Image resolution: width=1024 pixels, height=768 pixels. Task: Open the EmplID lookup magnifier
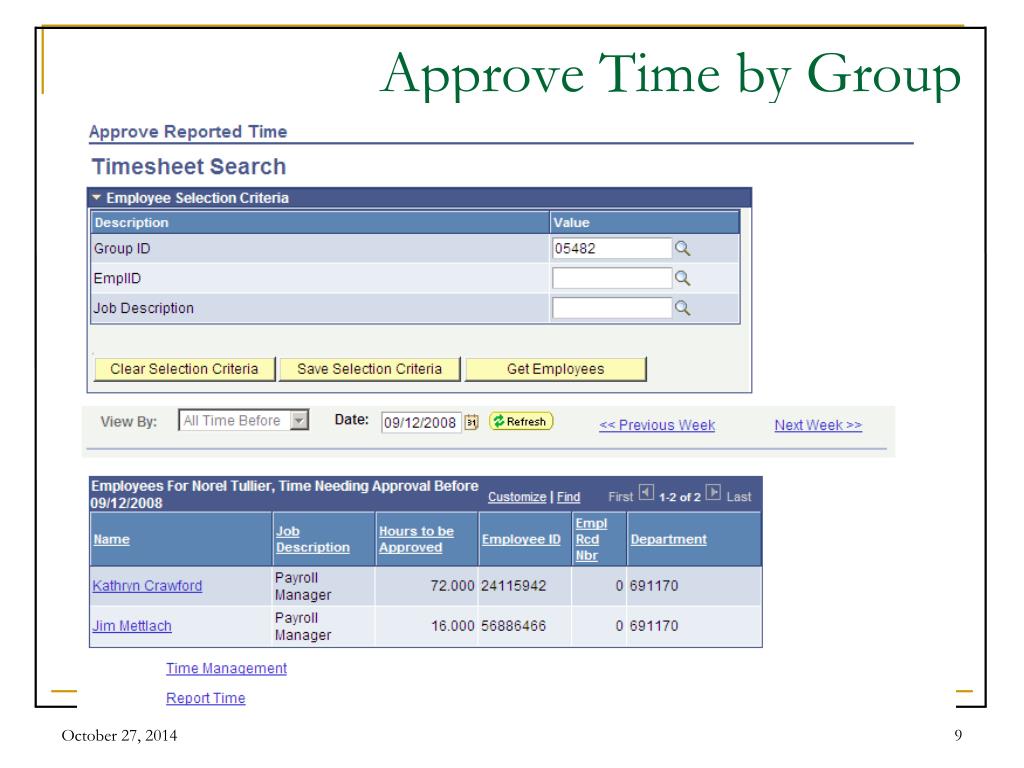pos(682,278)
